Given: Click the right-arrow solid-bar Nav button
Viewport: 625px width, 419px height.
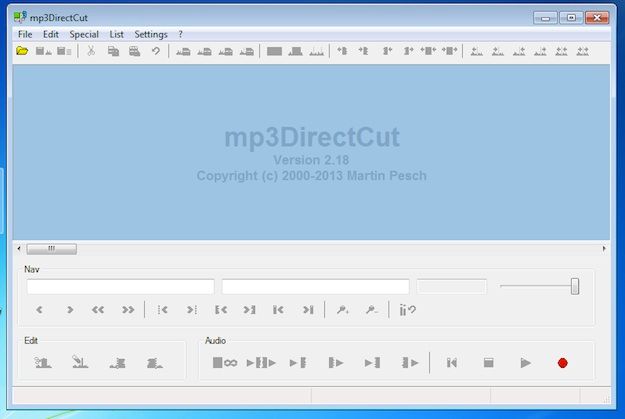Looking at the screenshot, I should tap(308, 310).
